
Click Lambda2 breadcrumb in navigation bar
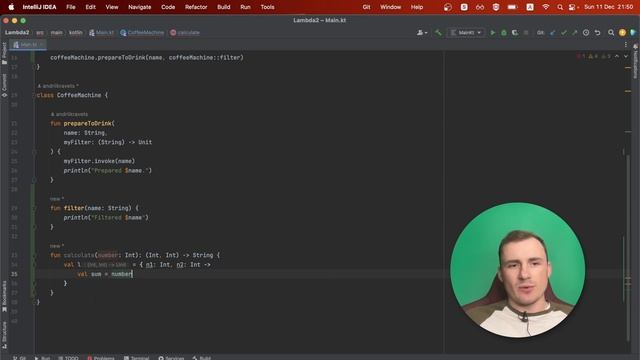[17, 33]
